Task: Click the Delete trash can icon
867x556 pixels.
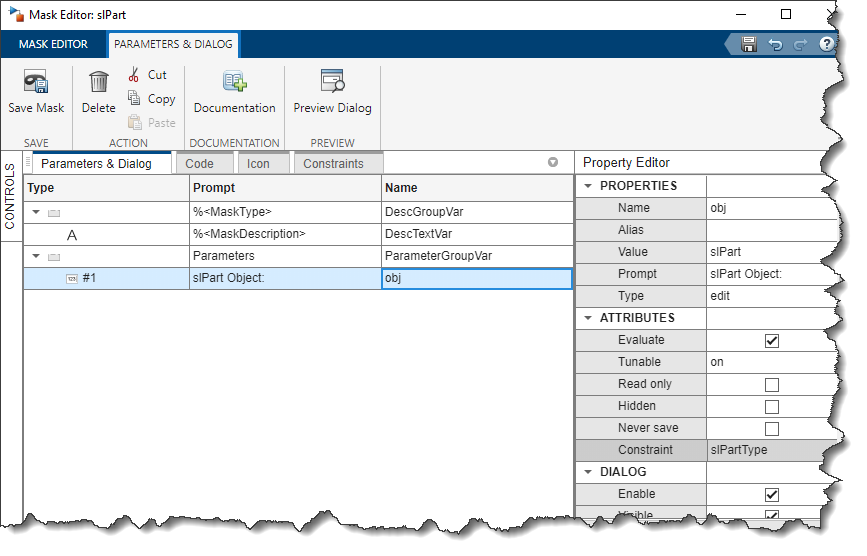Action: tap(98, 82)
